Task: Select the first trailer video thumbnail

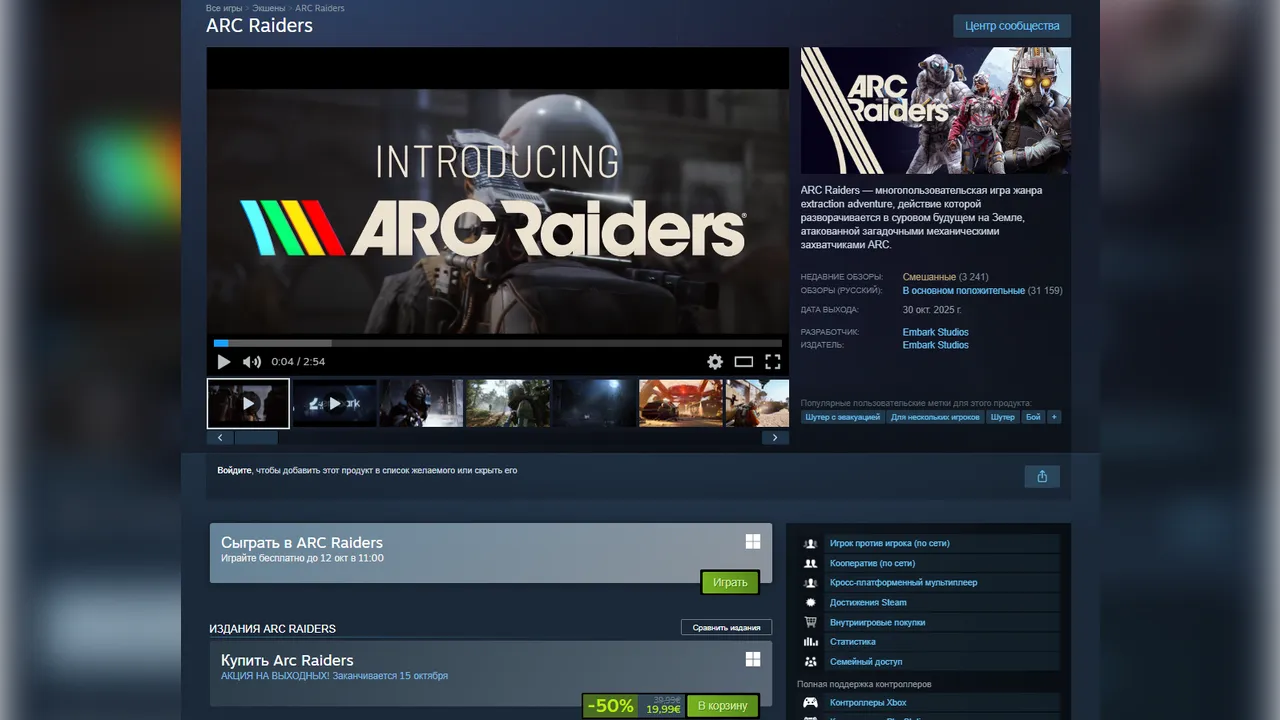Action: pyautogui.click(x=248, y=403)
